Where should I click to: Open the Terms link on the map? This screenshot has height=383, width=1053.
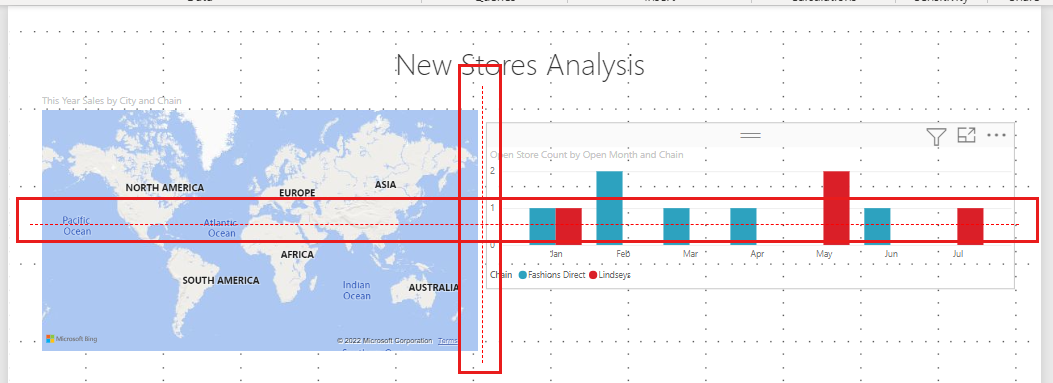(x=447, y=341)
